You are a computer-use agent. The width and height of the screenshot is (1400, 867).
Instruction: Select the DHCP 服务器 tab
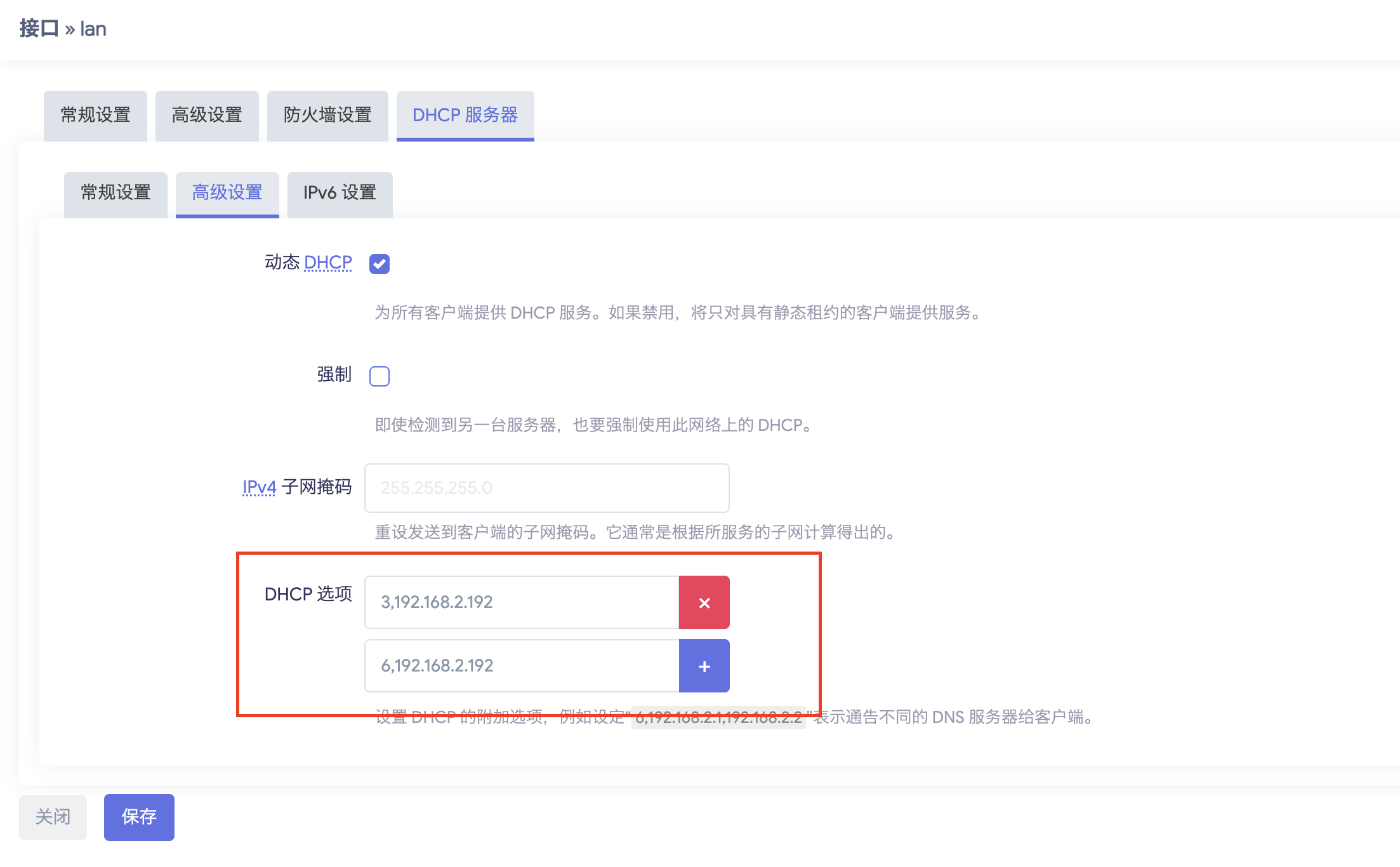click(x=465, y=116)
